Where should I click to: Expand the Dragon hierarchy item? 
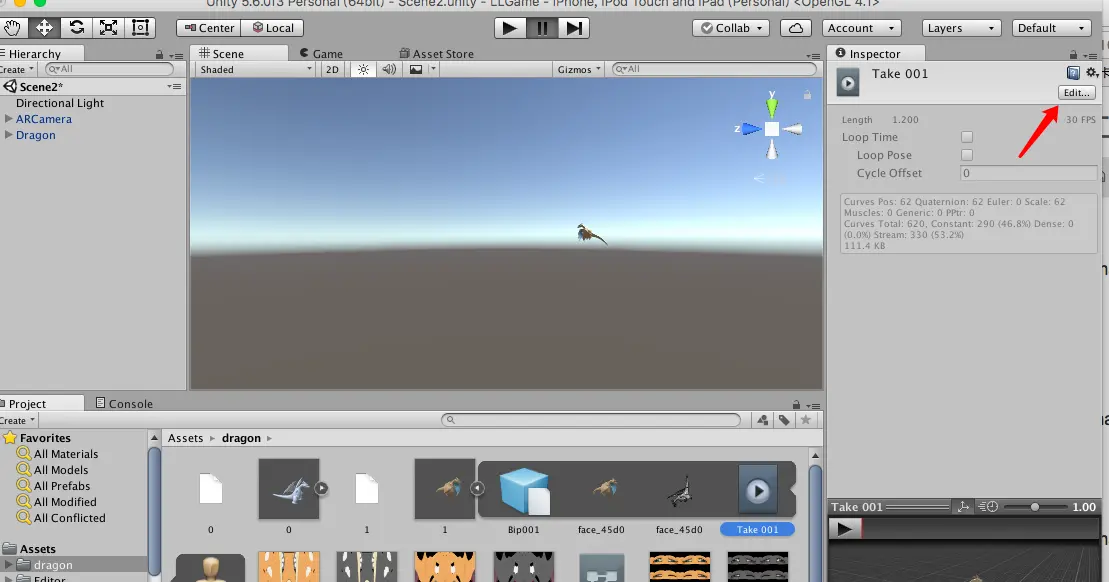(8, 134)
